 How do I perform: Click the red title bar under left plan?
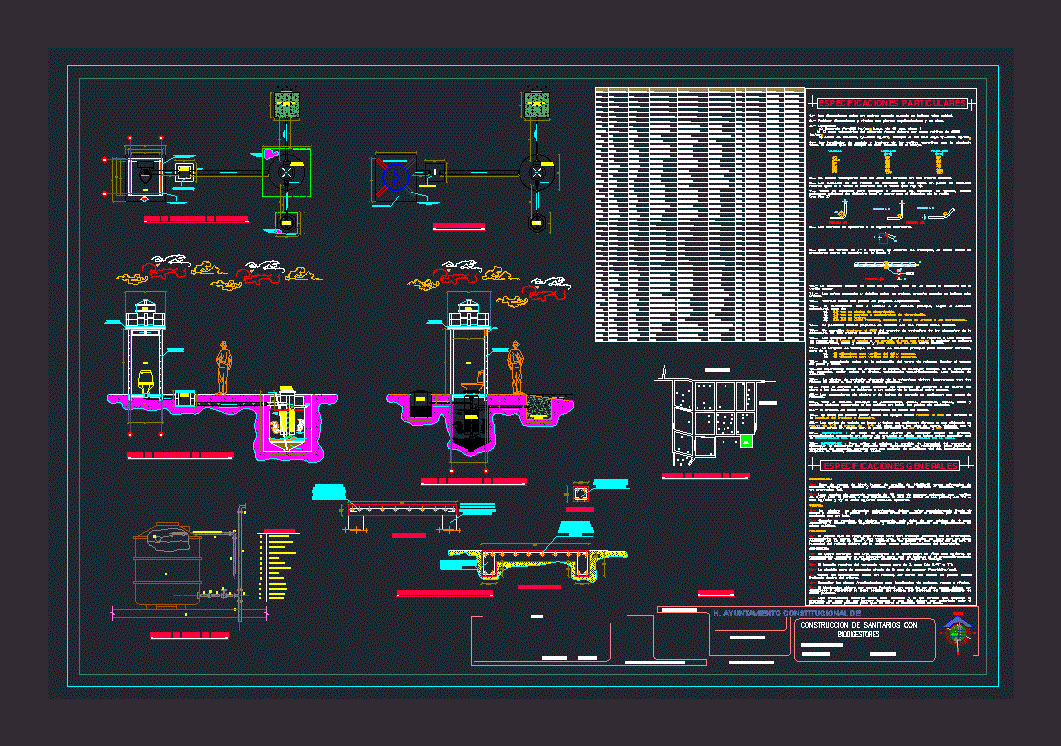[195, 218]
